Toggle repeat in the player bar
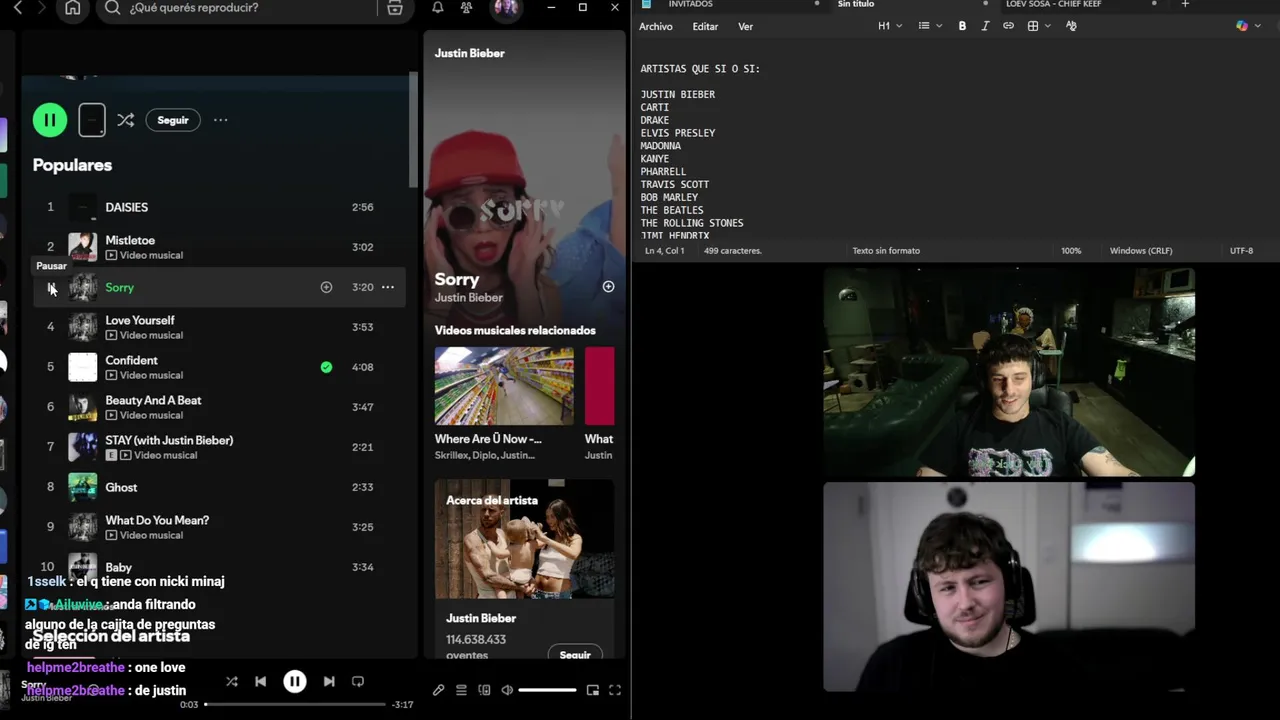Image resolution: width=1280 pixels, height=720 pixels. coord(357,681)
